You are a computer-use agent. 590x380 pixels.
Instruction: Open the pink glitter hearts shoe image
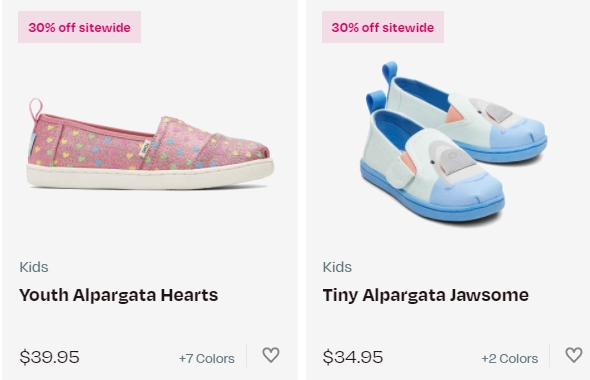pos(151,144)
